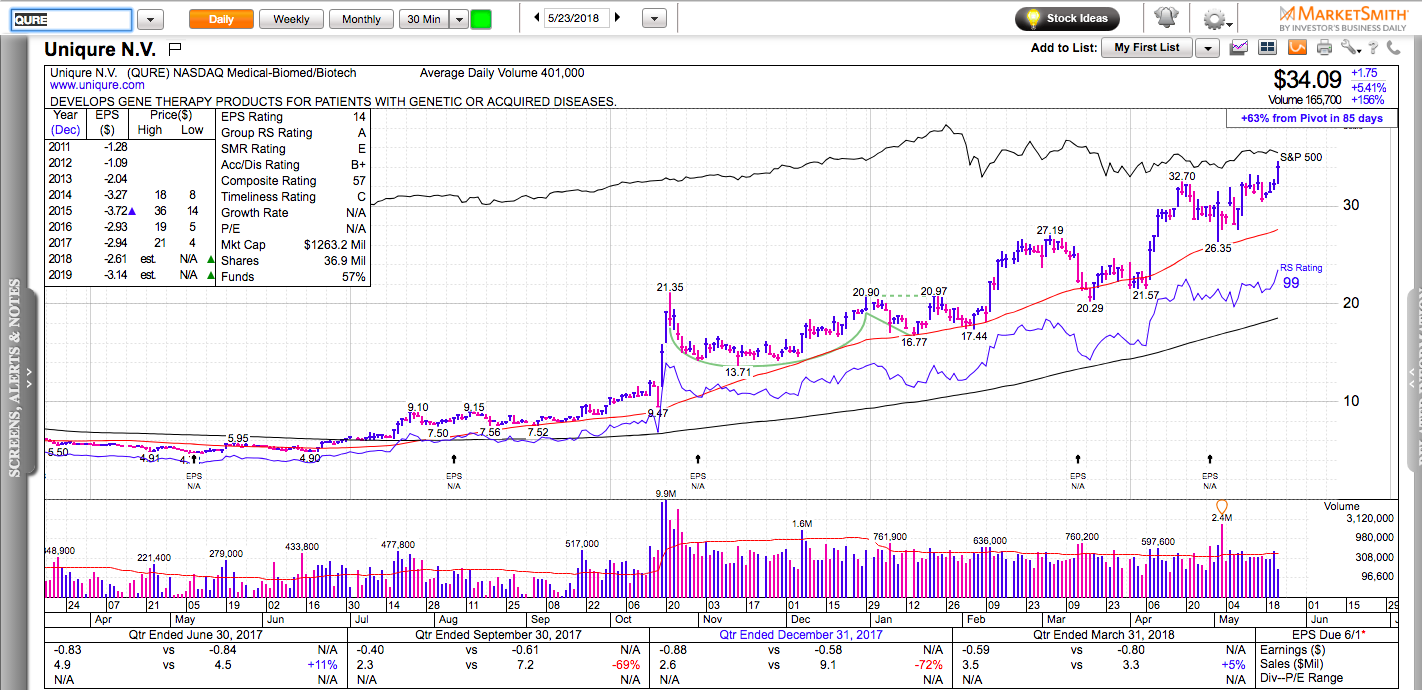This screenshot has height=690, width=1422.
Task: Click the RS Rating 99 label on chart
Action: tap(1302, 275)
